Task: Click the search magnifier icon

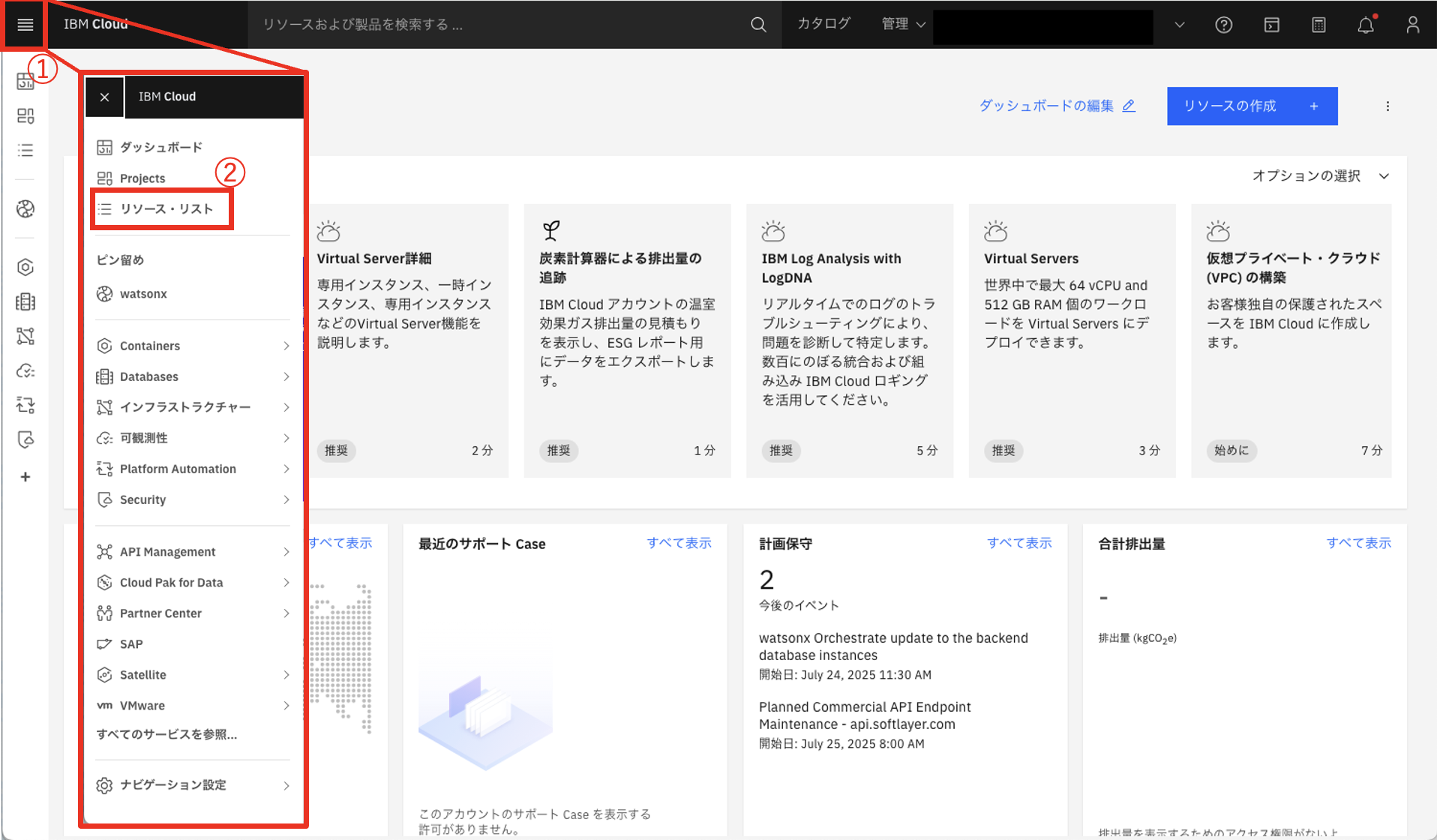Action: tap(758, 25)
